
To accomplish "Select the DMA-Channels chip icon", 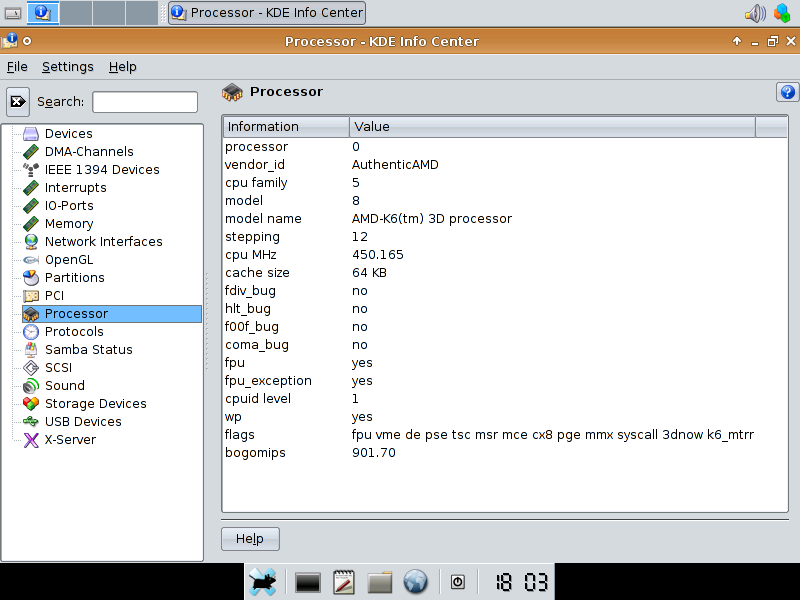I will point(31,152).
